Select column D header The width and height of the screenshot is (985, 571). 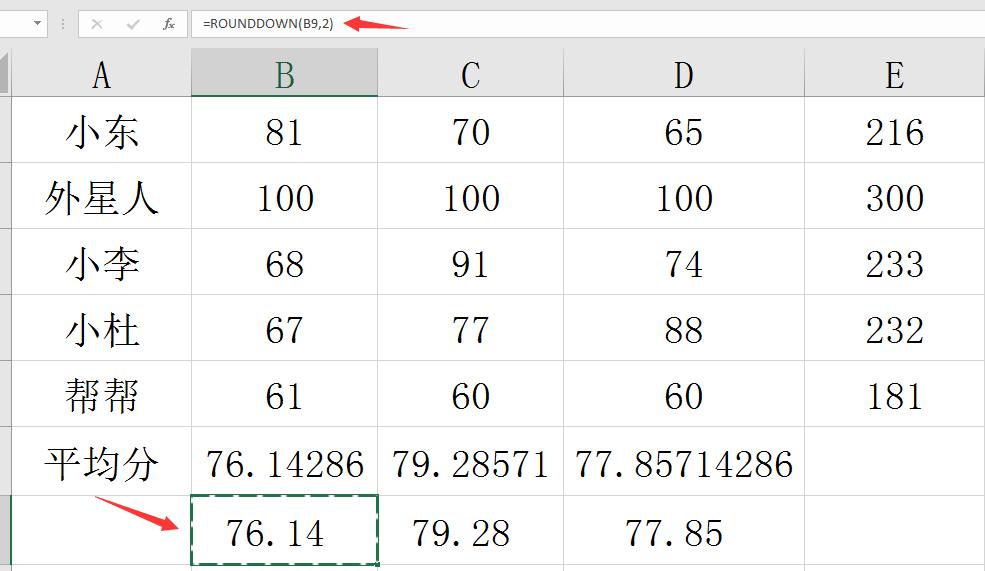683,73
